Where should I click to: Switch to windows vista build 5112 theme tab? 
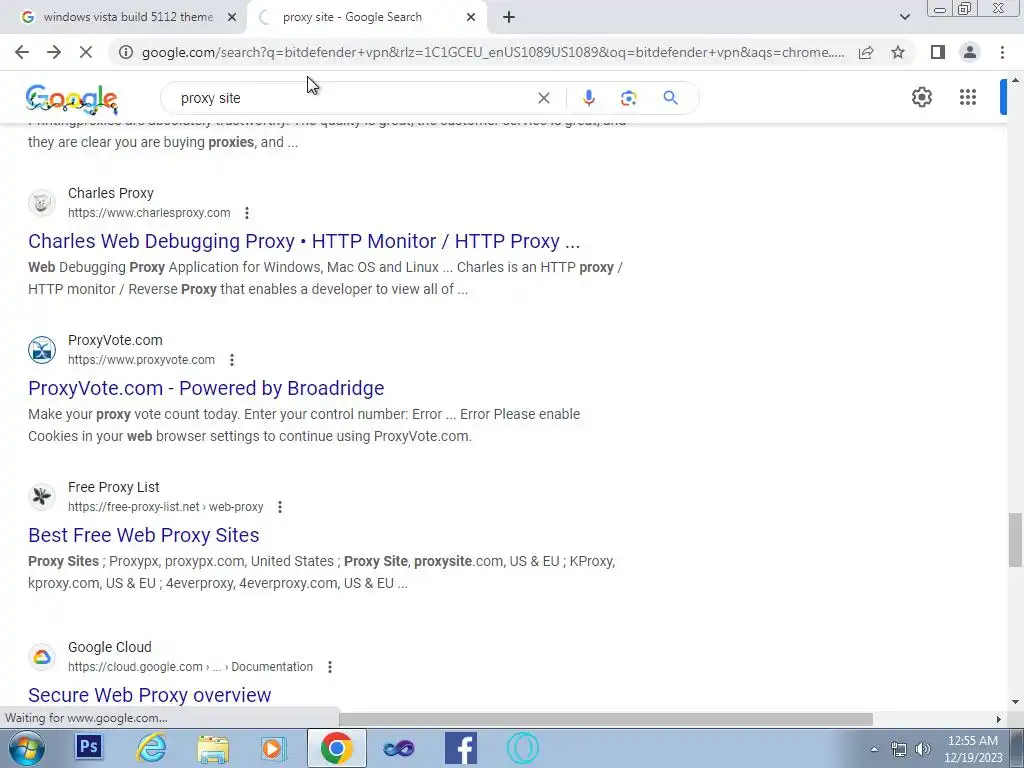(123, 18)
